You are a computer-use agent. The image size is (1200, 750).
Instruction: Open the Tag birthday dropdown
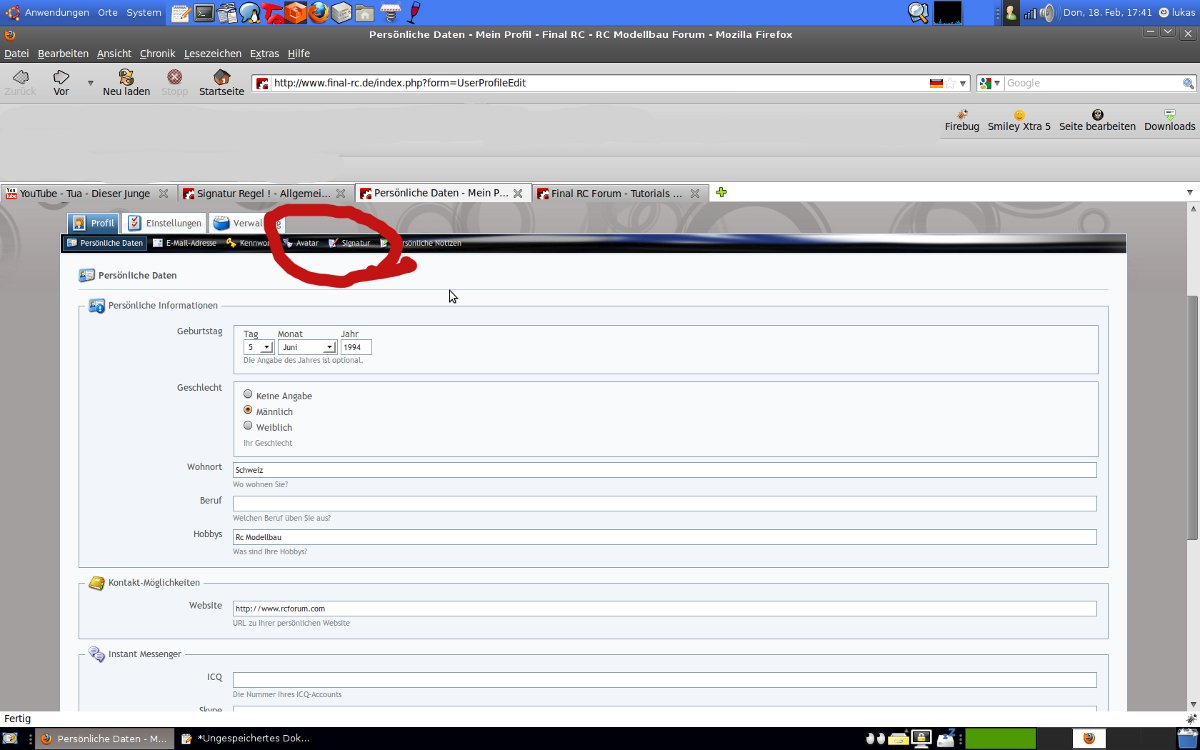coord(259,347)
